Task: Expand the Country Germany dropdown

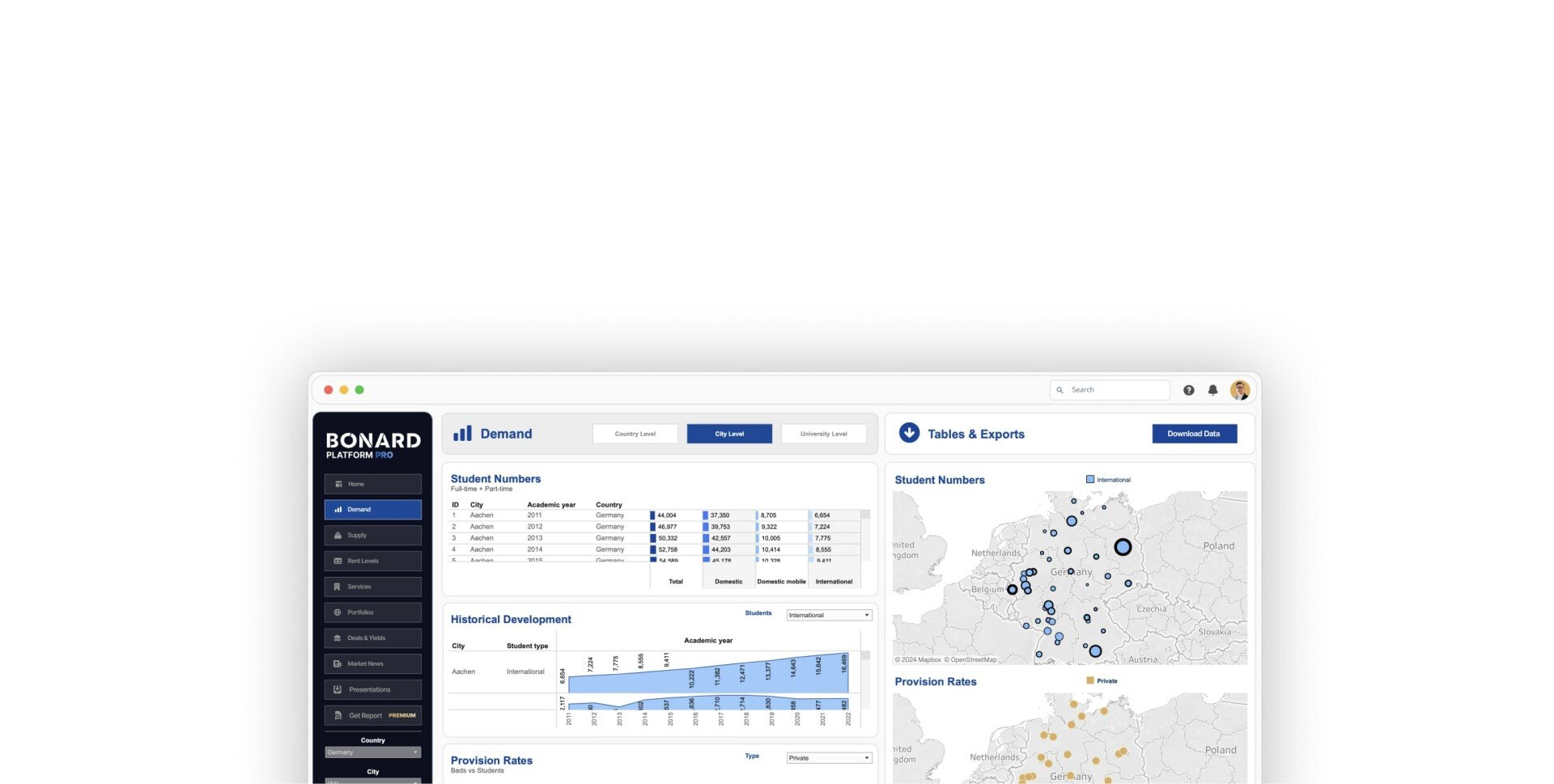Action: pos(372,752)
